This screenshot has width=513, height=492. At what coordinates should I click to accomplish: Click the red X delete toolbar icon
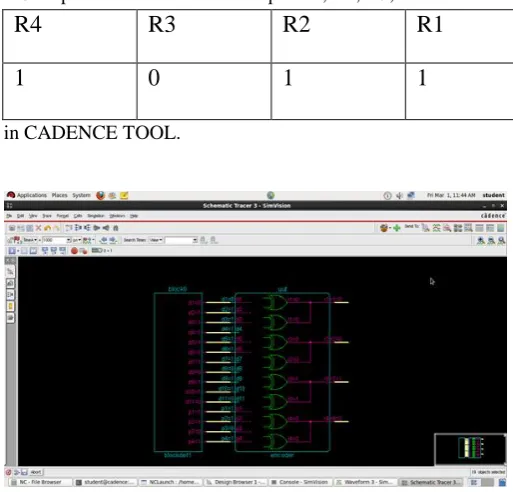pyautogui.click(x=38, y=228)
